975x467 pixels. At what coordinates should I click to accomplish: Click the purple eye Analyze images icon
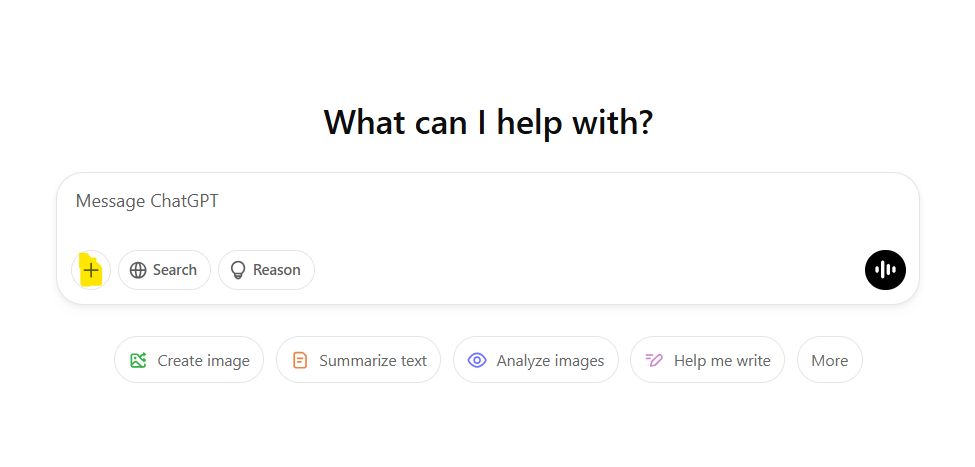click(477, 360)
